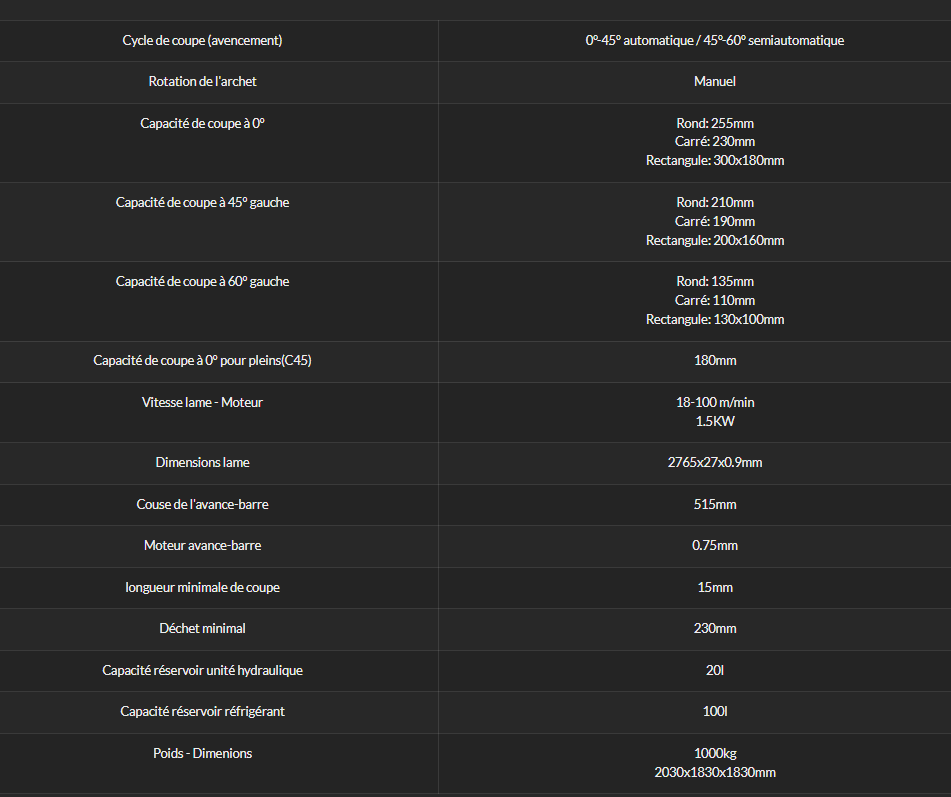Click the 'Manuel' value cell
The width and height of the screenshot is (951, 797).
click(714, 81)
